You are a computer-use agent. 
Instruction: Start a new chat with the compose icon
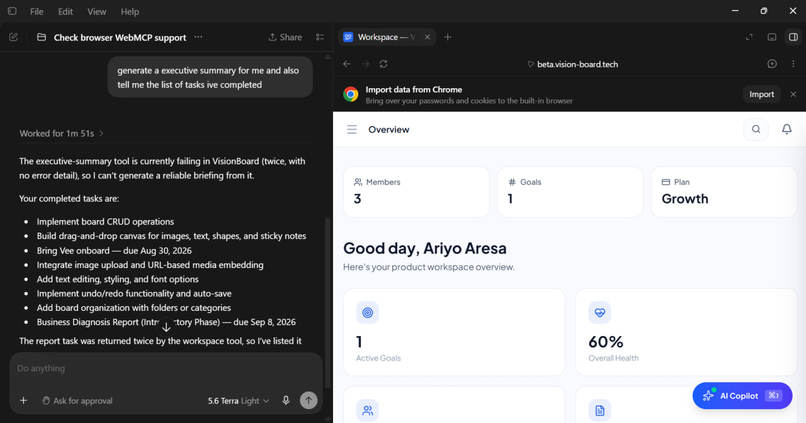click(13, 37)
